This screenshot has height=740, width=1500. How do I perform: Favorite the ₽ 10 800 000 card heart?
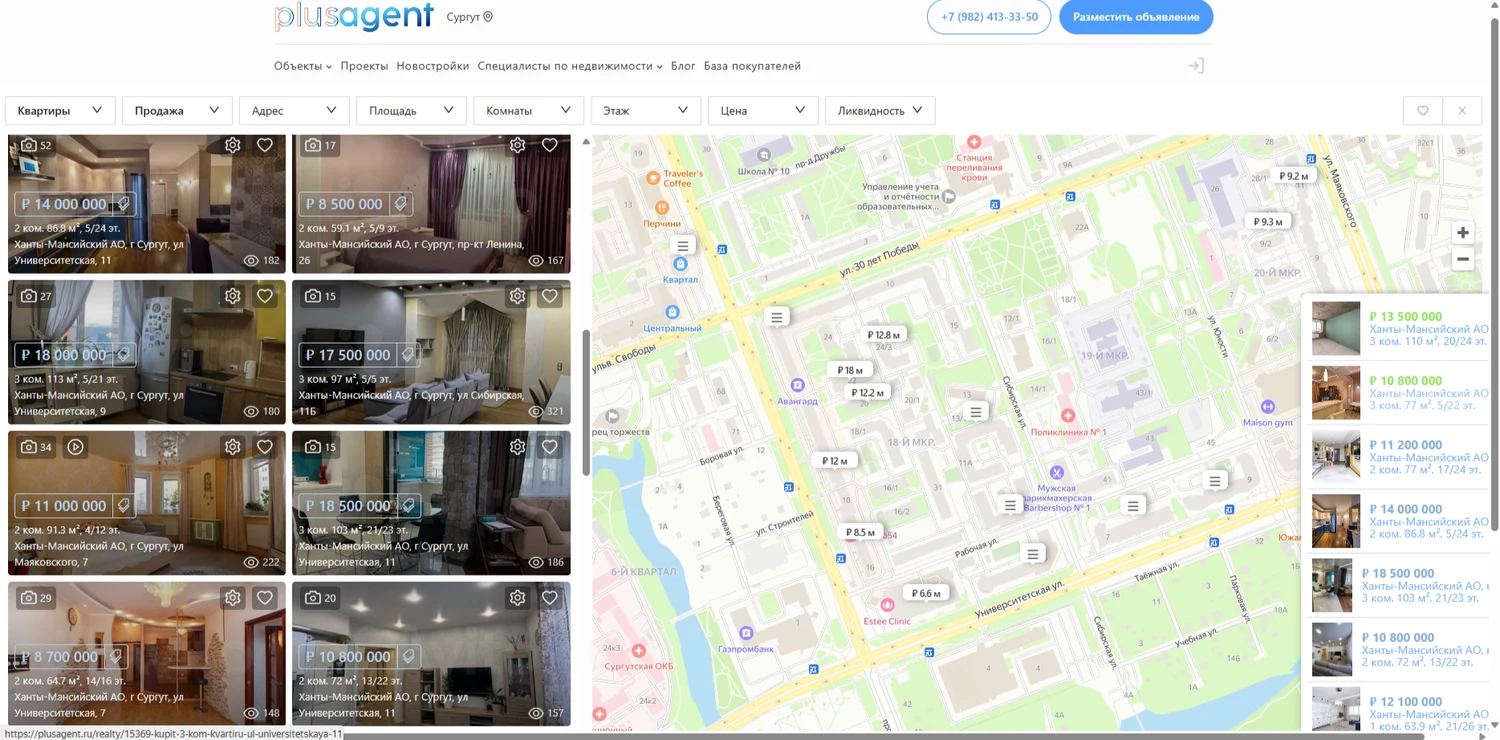click(x=549, y=598)
